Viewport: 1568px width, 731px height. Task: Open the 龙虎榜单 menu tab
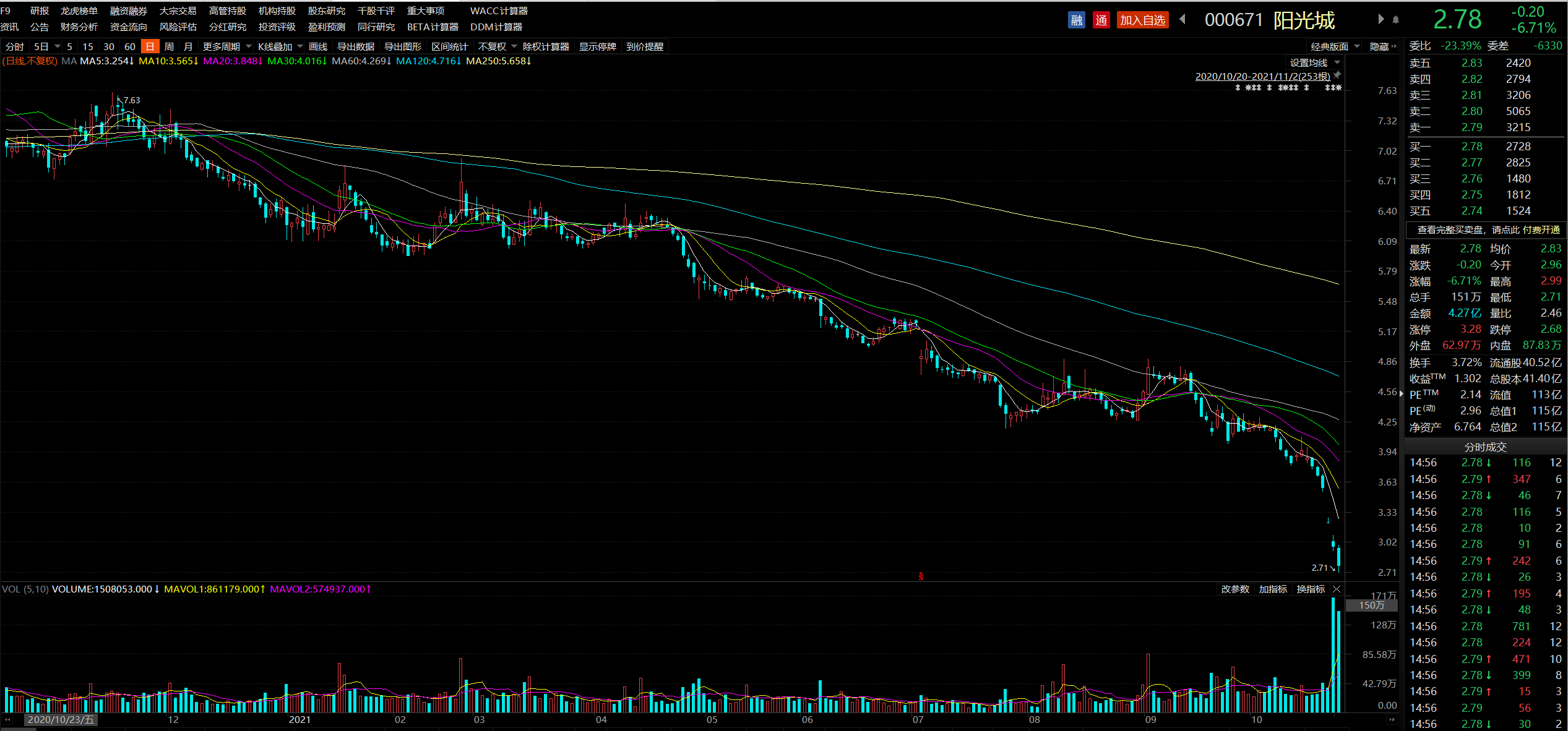tap(79, 11)
